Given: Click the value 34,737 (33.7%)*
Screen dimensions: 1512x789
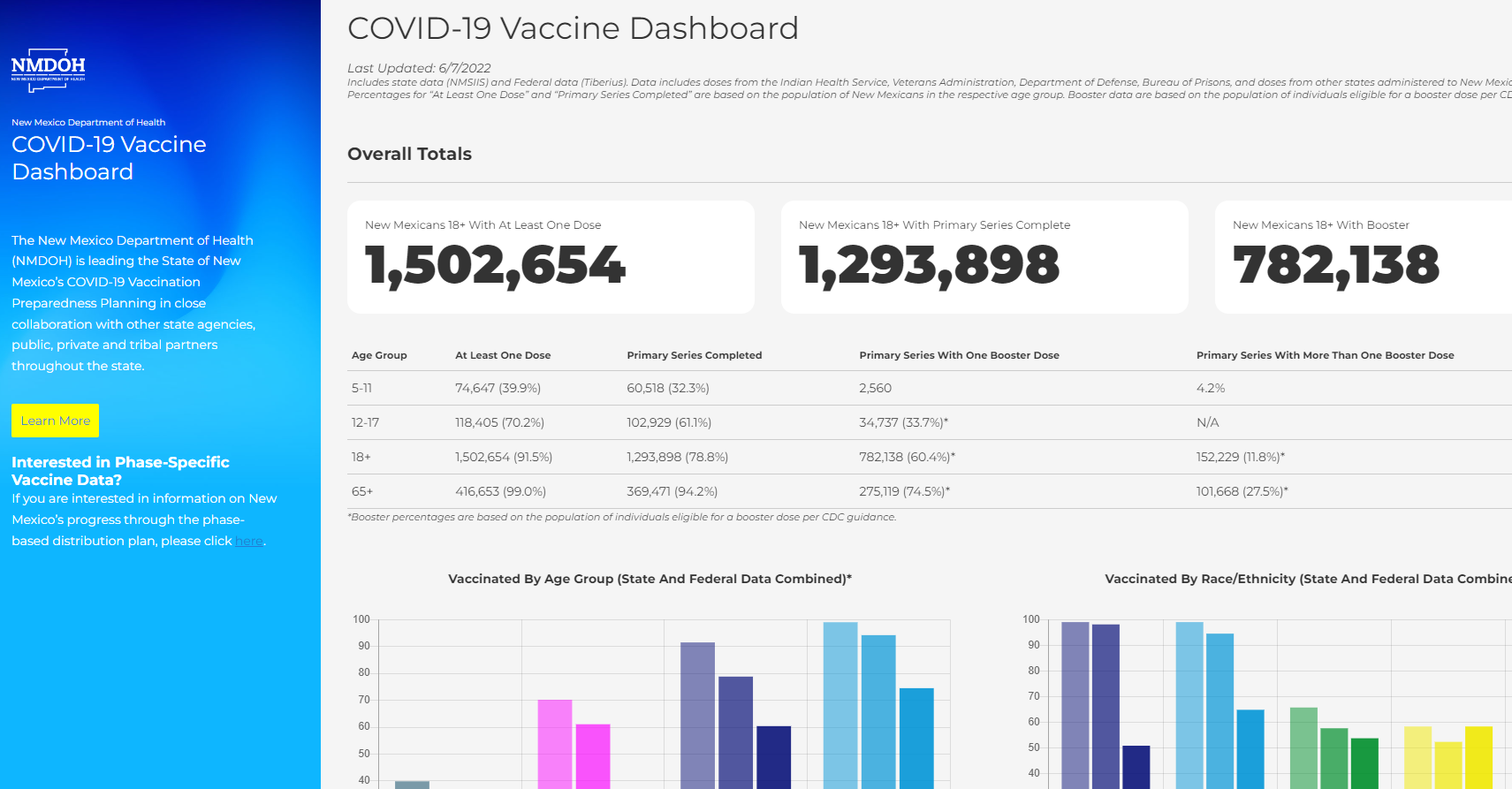Looking at the screenshot, I should [x=903, y=422].
